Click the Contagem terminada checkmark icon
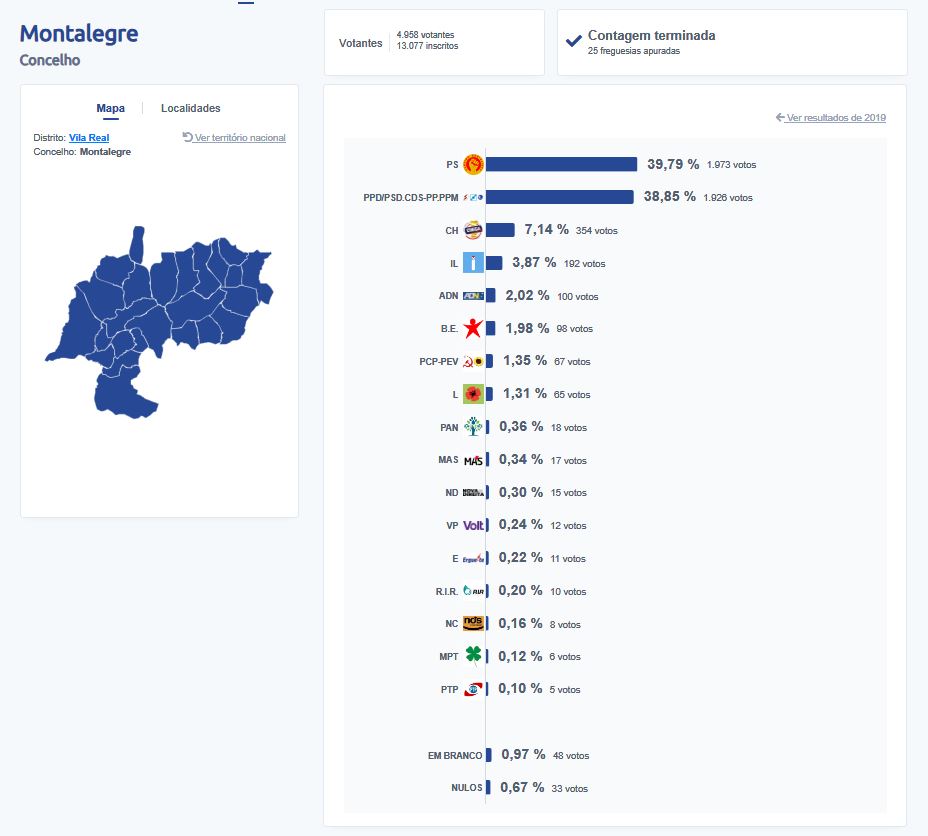The width and height of the screenshot is (928, 836). [573, 41]
